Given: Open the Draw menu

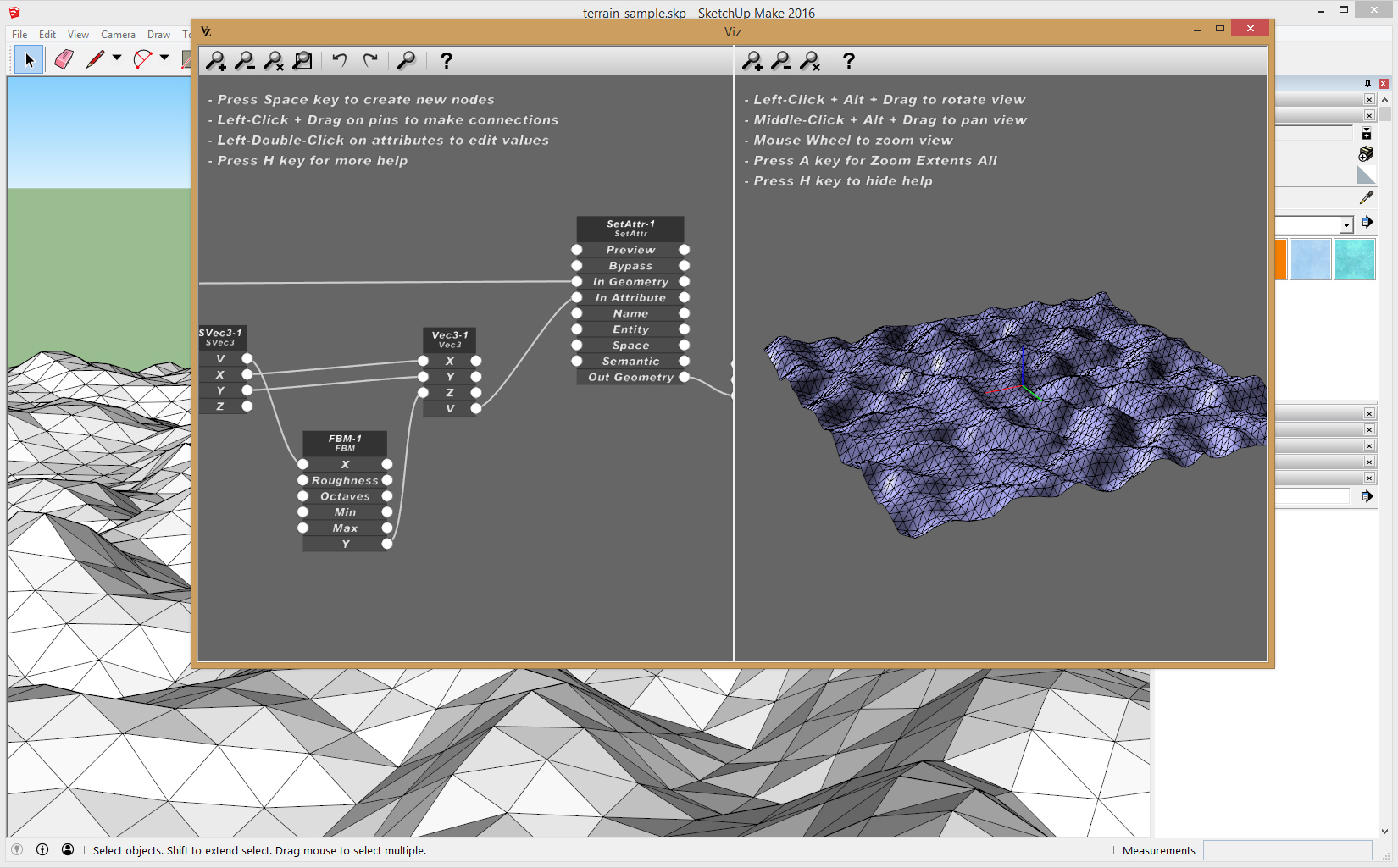Looking at the screenshot, I should 158,35.
